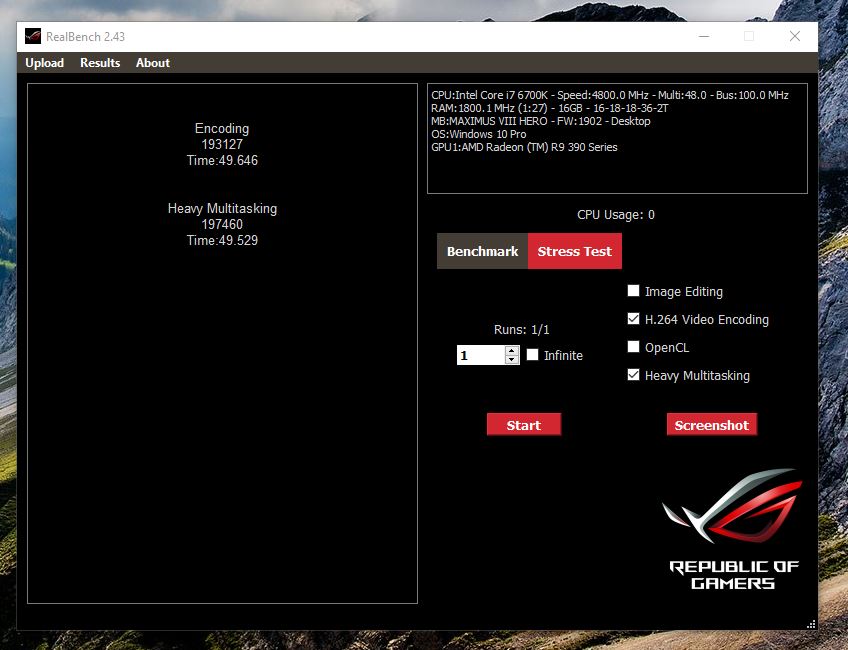The width and height of the screenshot is (848, 650).
Task: Switch to the Stress Test tab
Action: point(574,251)
